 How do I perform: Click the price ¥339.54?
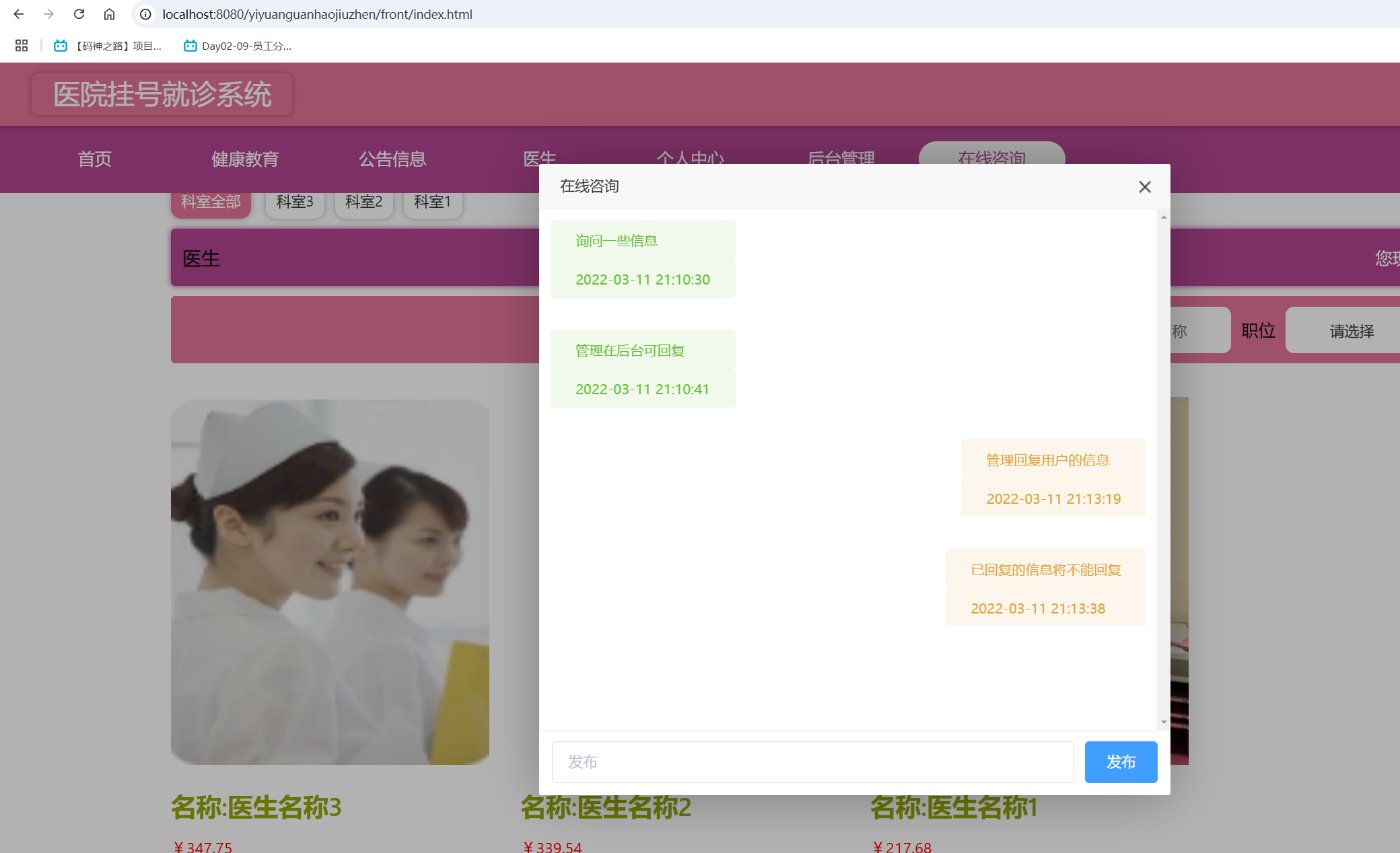click(552, 847)
